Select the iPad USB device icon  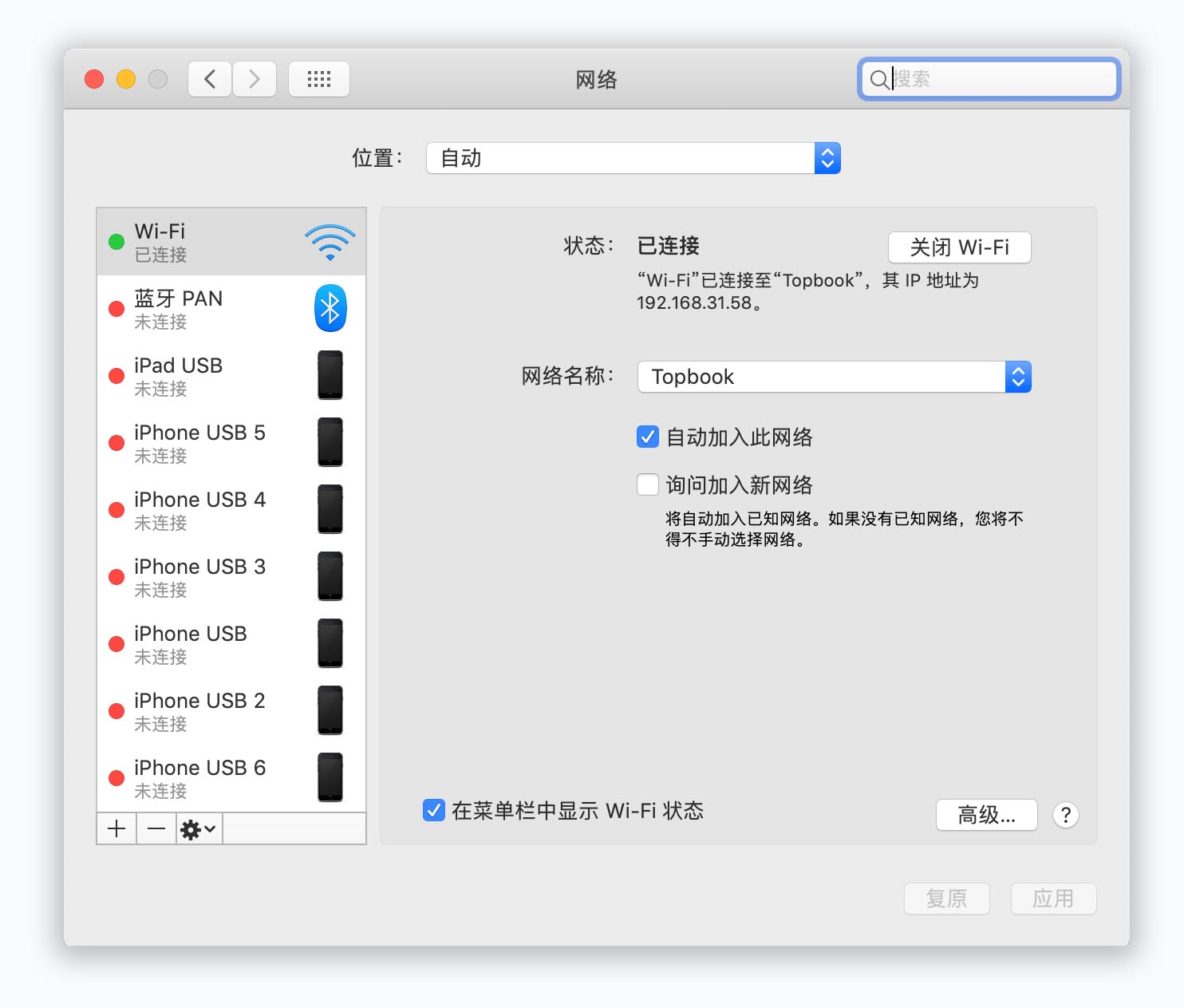coord(330,375)
